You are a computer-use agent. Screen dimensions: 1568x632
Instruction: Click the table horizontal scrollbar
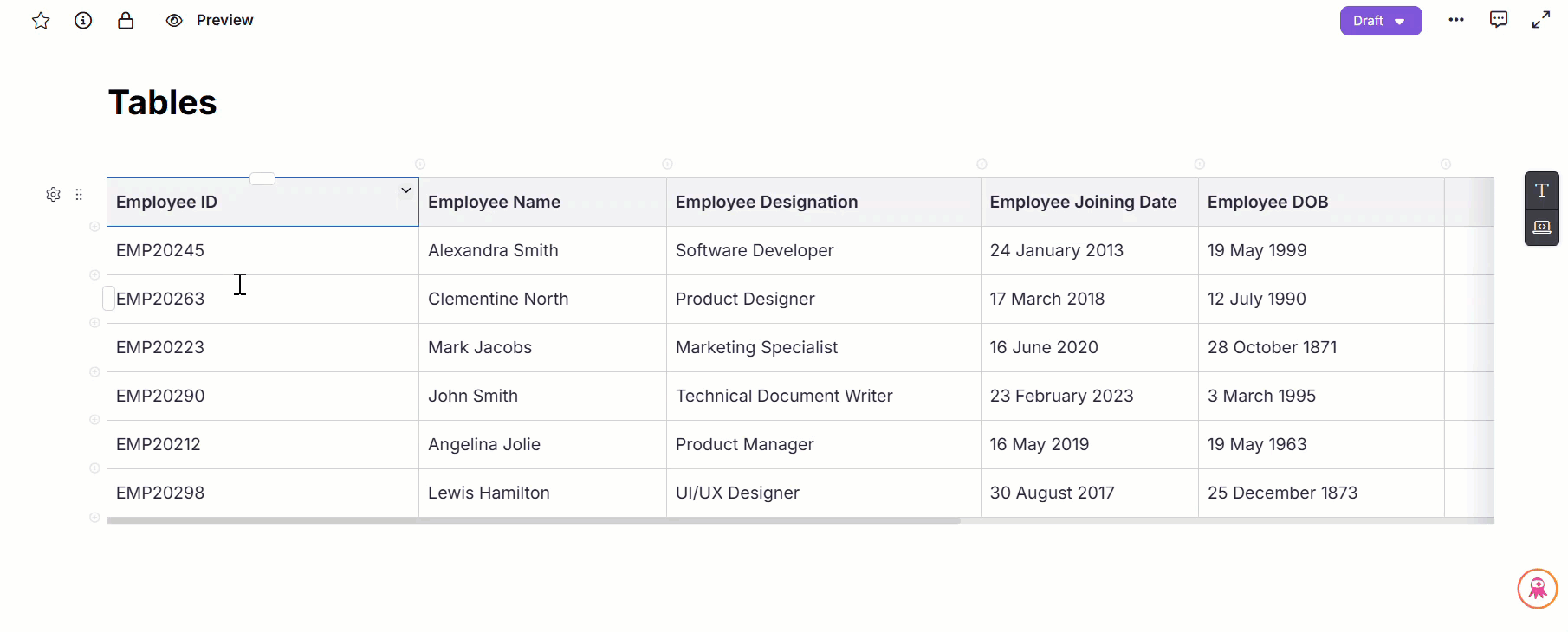533,520
